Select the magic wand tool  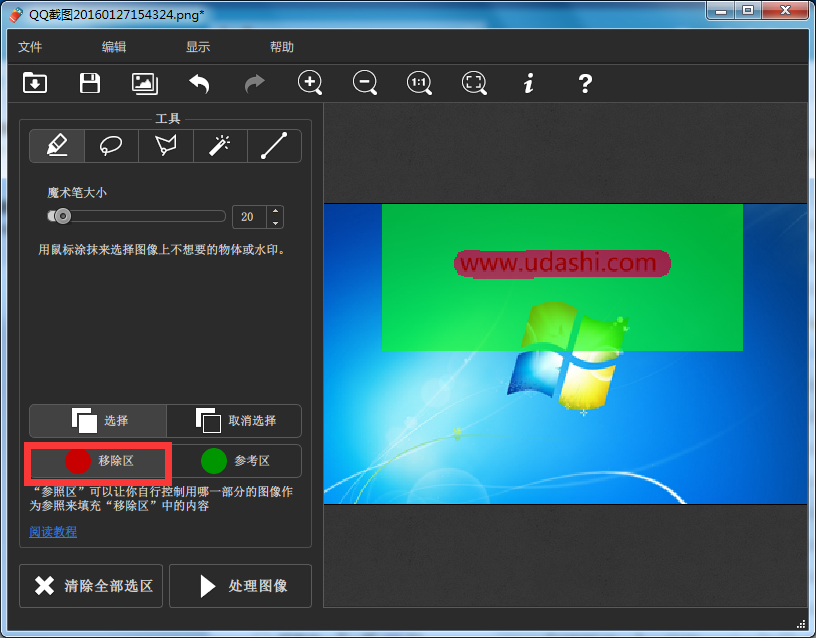[x=219, y=146]
